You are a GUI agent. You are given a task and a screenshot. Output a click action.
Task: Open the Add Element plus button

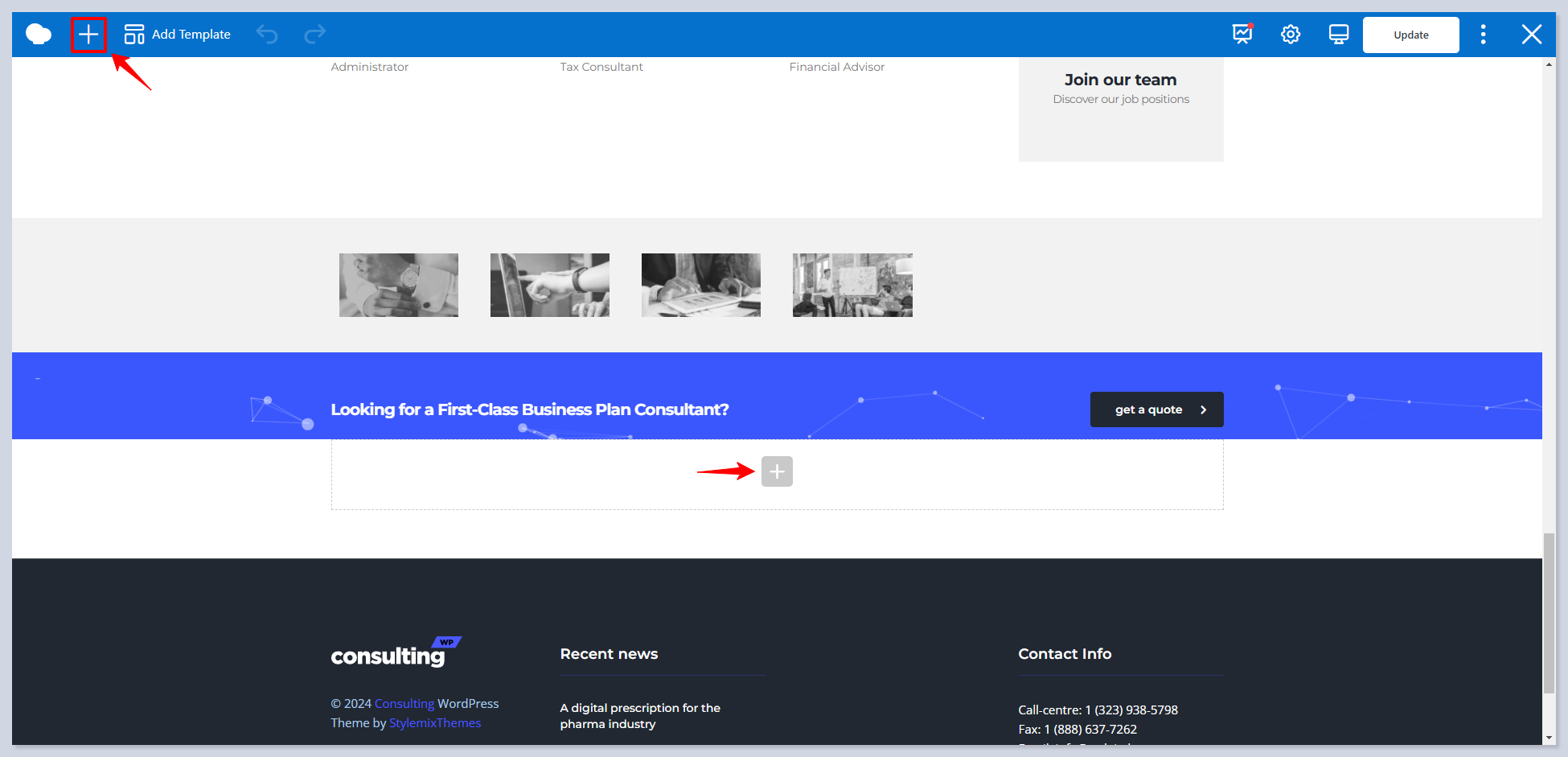(x=88, y=35)
